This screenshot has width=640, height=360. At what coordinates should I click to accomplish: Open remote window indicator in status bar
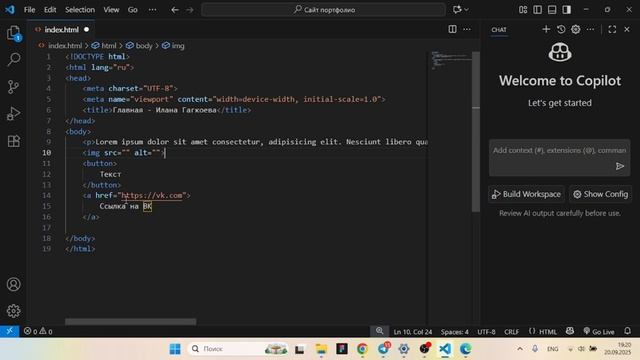coord(9,331)
